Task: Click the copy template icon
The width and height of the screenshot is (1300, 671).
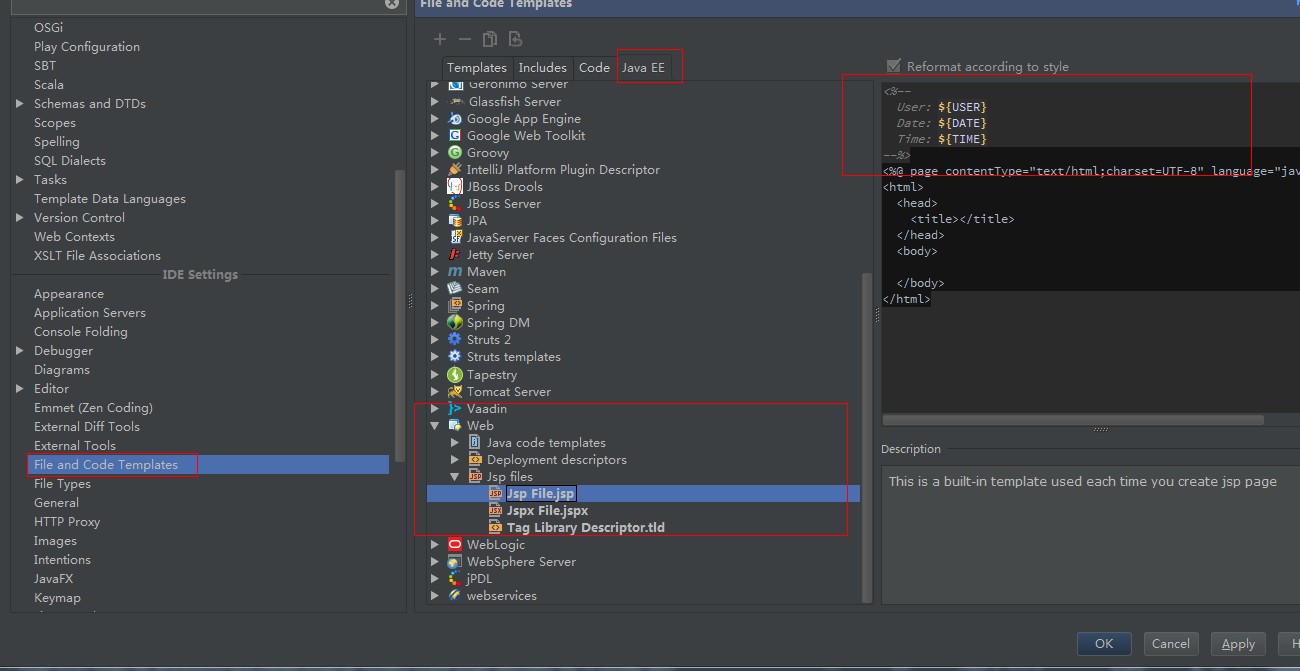Action: [490, 39]
